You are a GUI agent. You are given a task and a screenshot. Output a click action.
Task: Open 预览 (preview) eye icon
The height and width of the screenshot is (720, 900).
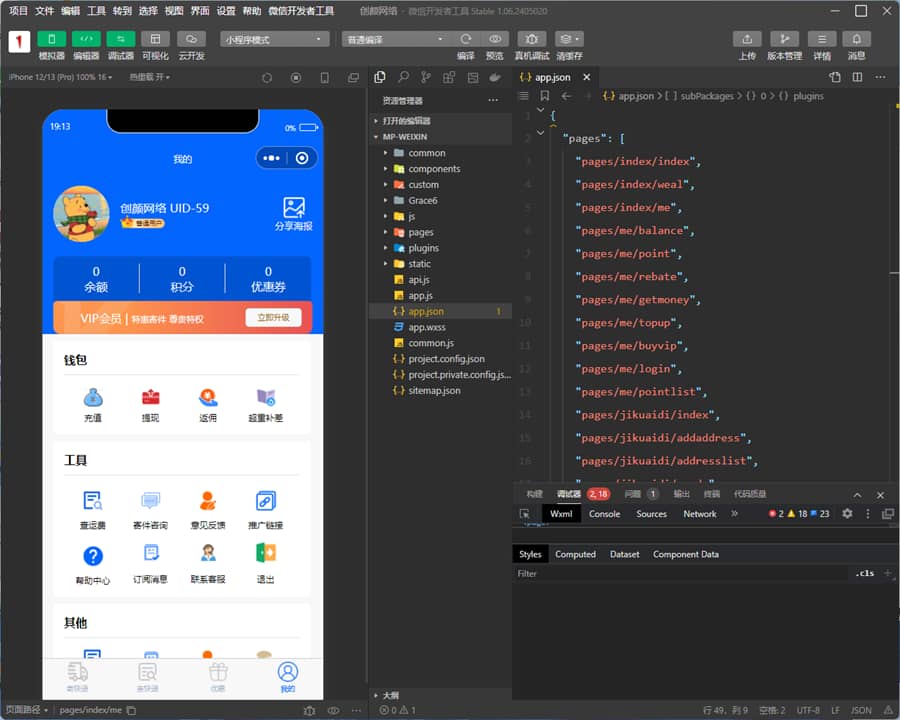tap(494, 39)
